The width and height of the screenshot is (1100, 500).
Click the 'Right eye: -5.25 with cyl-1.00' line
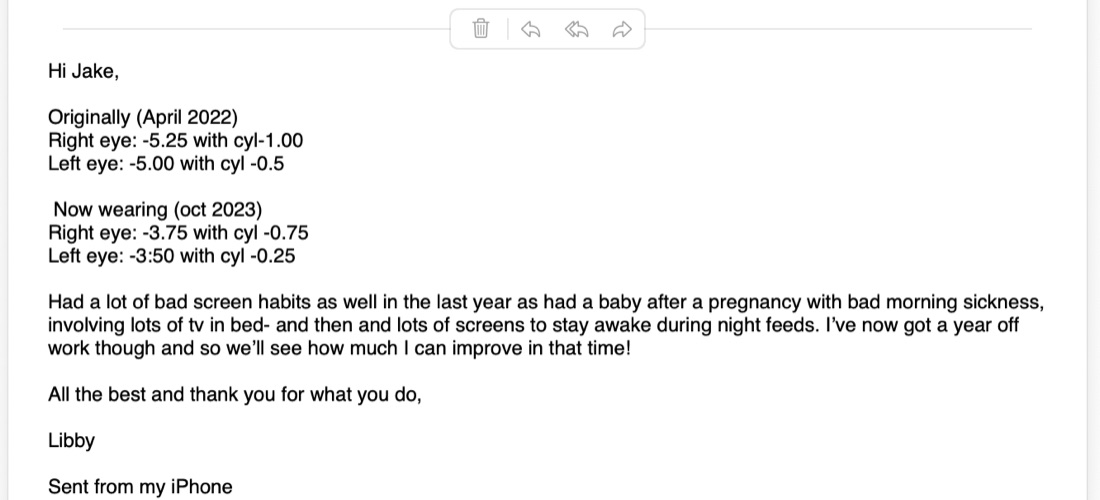pyautogui.click(x=175, y=140)
